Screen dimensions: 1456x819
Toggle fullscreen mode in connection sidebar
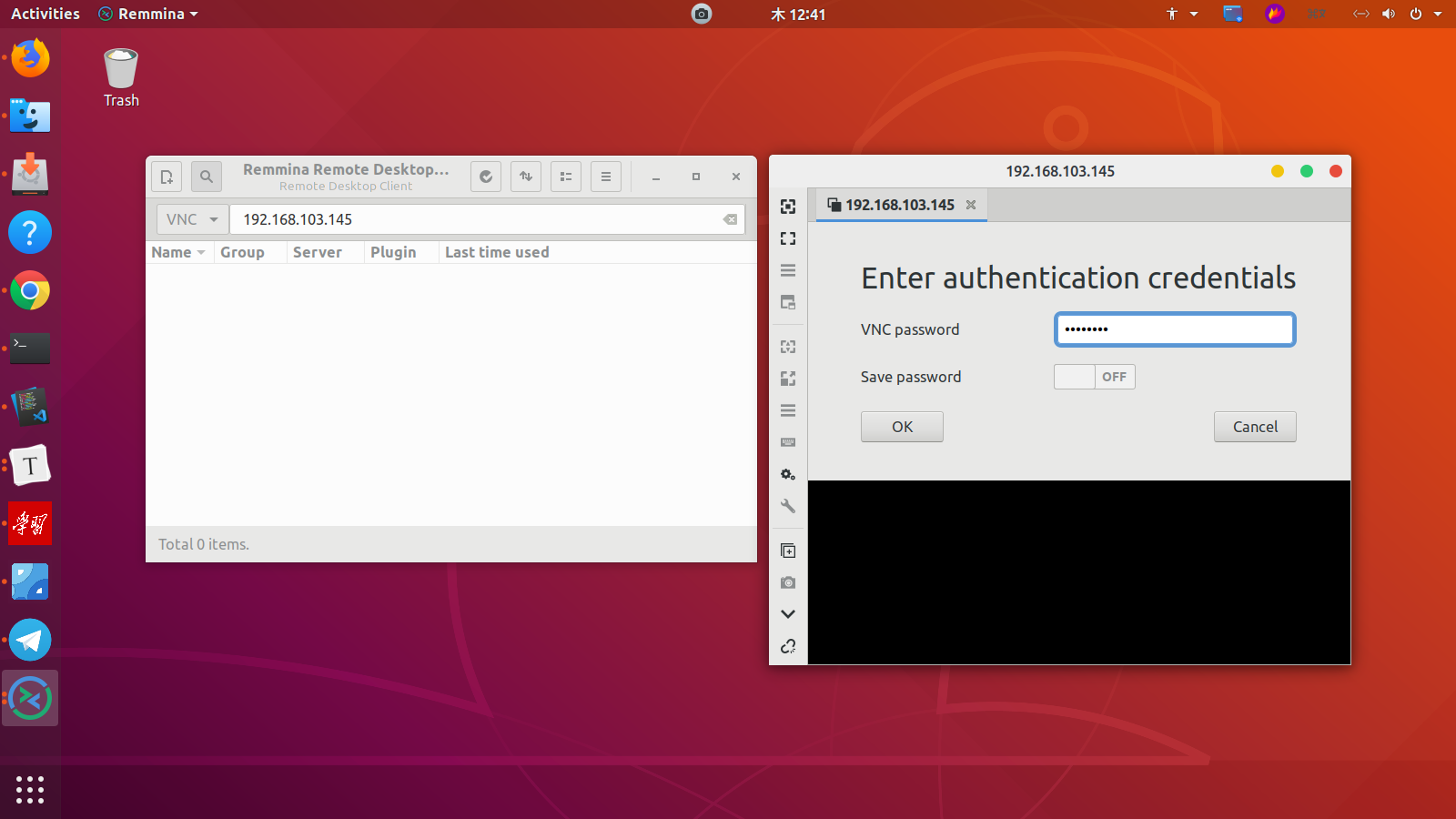click(788, 238)
